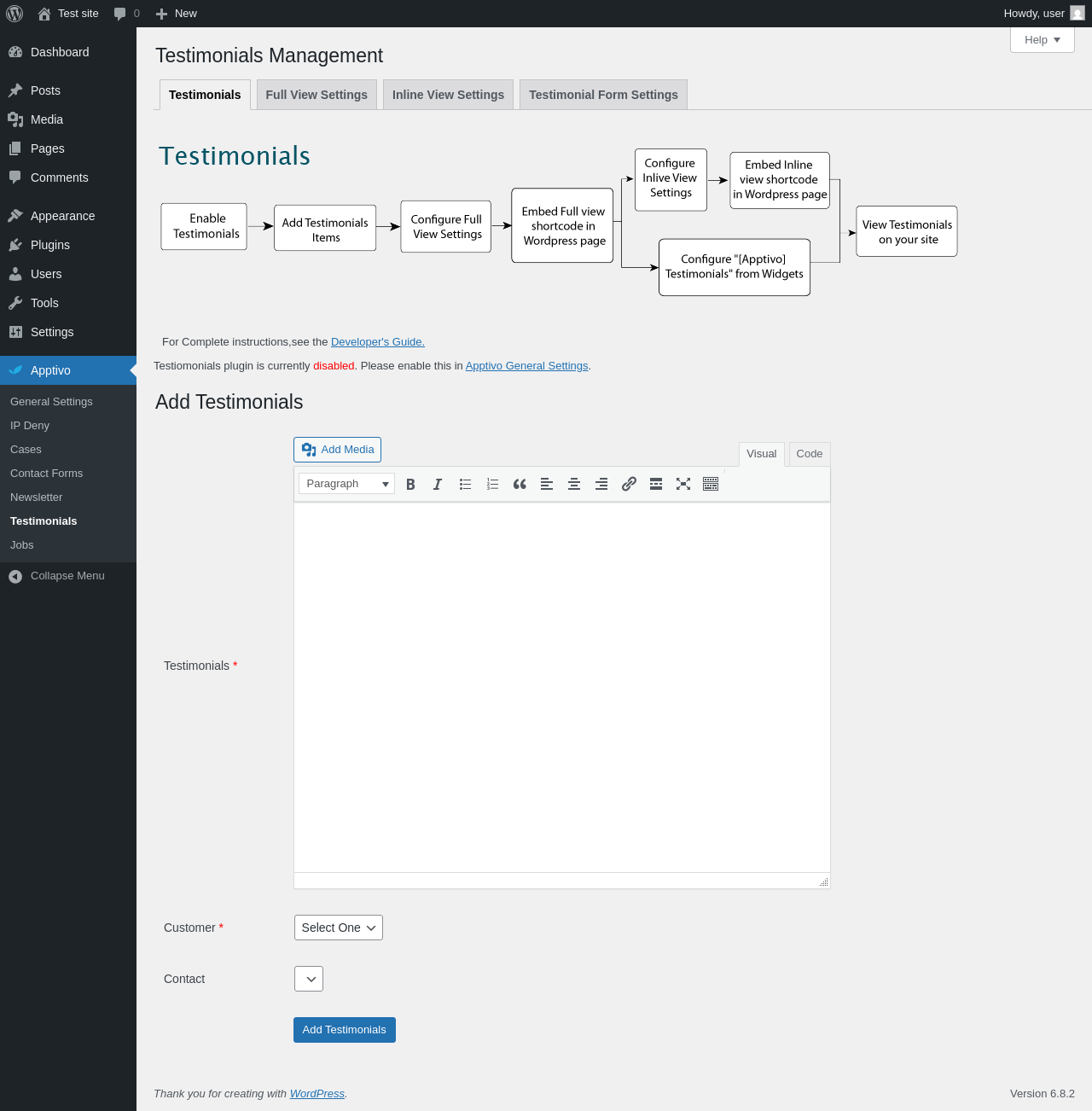The image size is (1092, 1111).
Task: Select Apptivo menu in sidebar
Action: coord(68,370)
